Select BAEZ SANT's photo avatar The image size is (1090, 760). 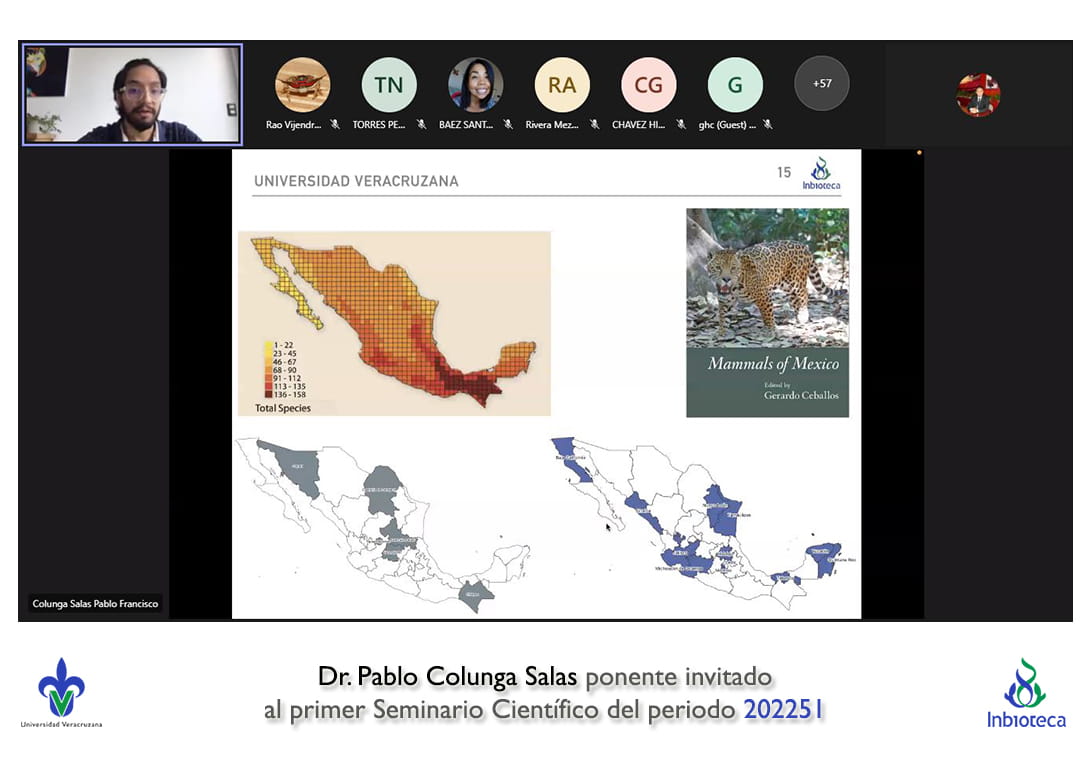point(475,84)
